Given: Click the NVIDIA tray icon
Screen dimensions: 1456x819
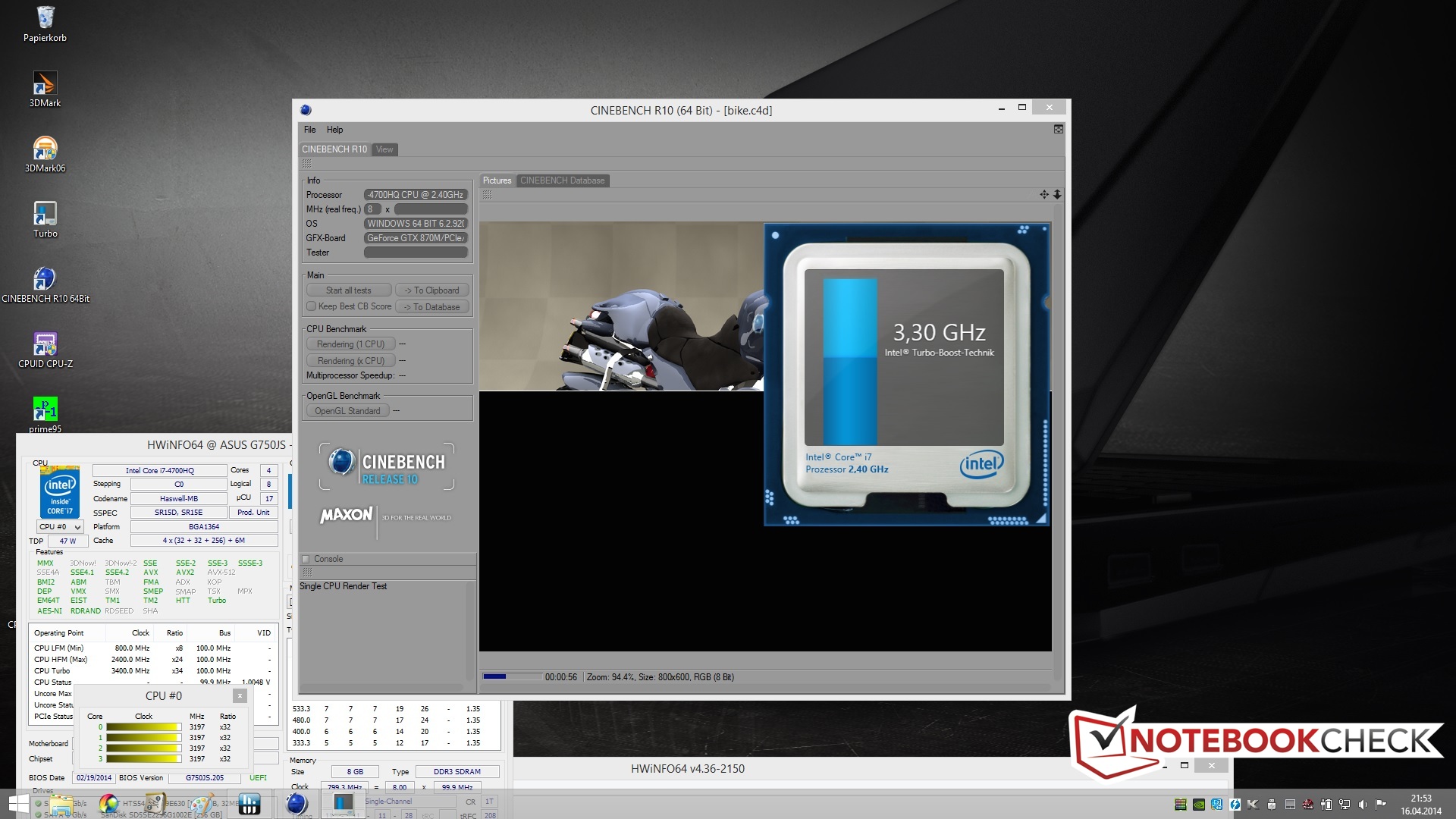Looking at the screenshot, I should coord(1198,805).
